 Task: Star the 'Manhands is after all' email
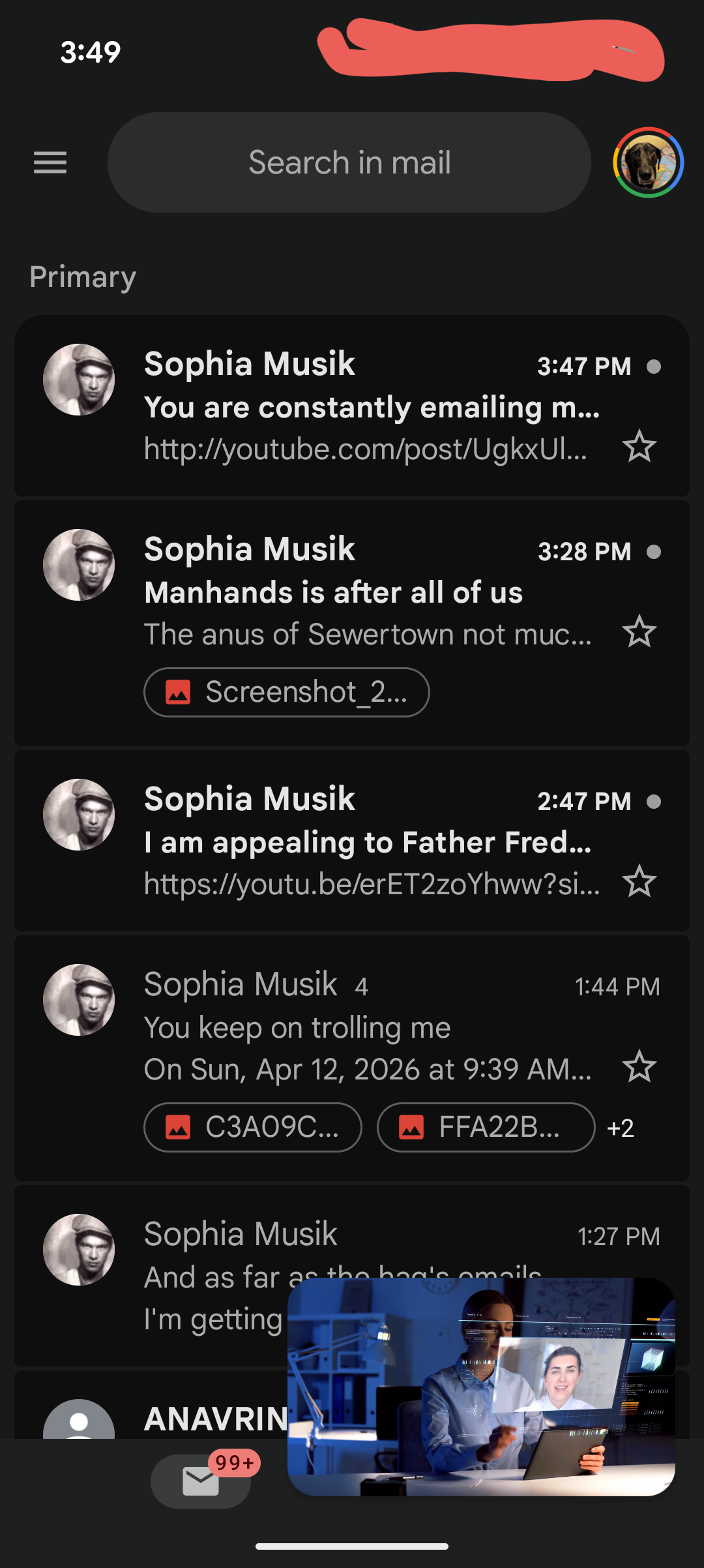tap(639, 632)
